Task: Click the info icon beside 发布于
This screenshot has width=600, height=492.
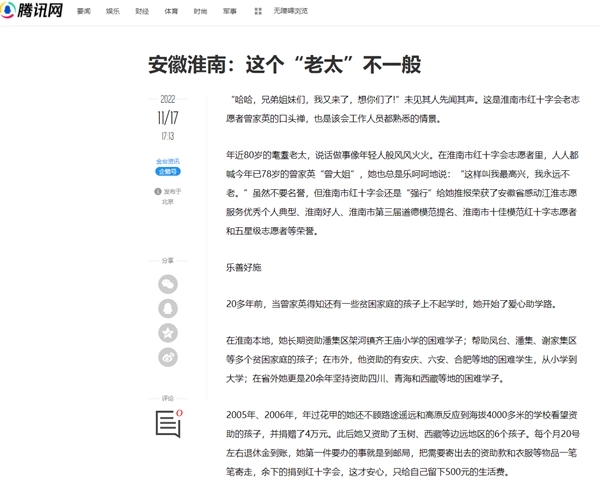Action: (x=158, y=191)
